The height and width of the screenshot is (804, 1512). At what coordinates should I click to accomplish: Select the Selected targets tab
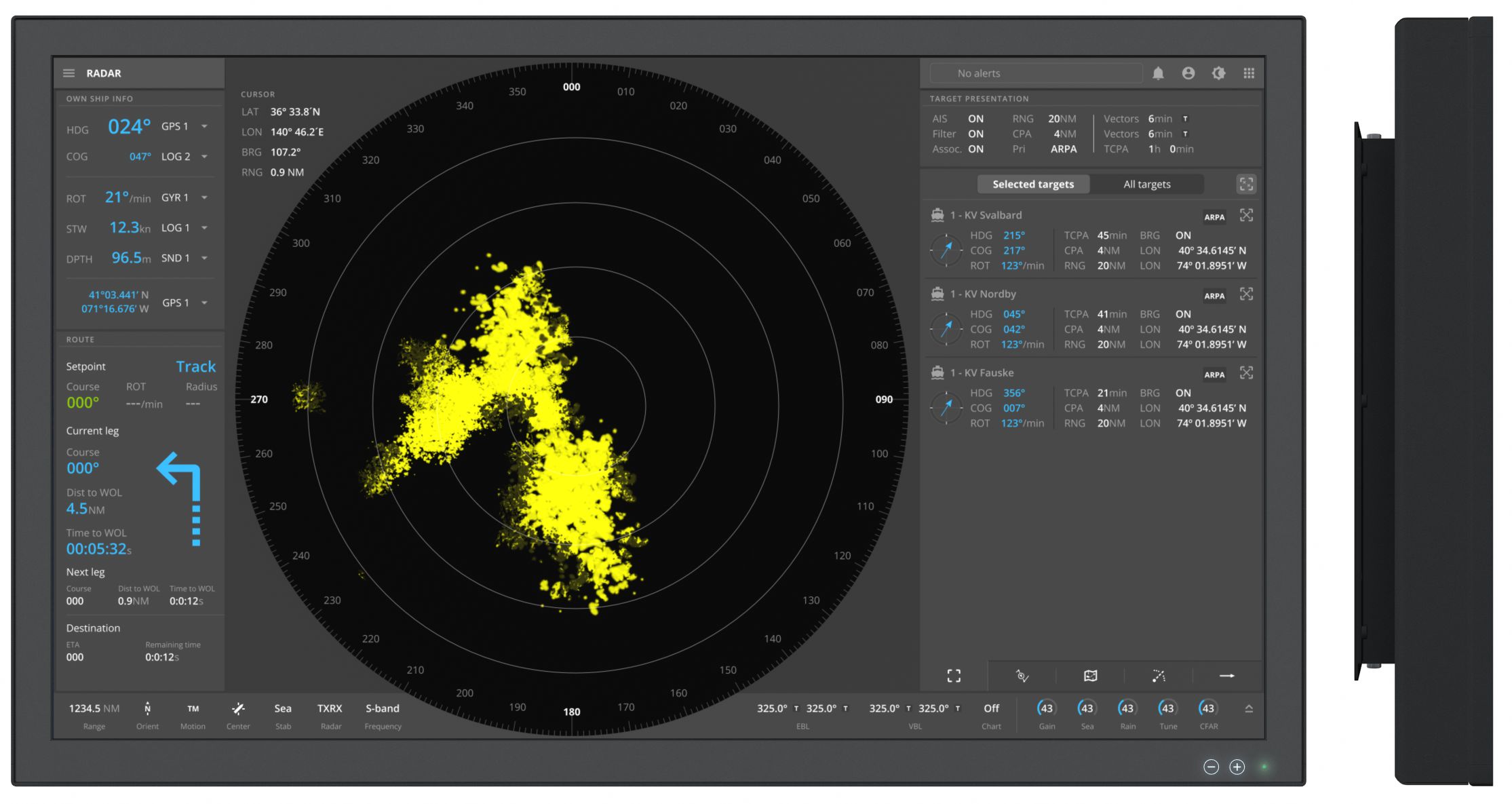[1033, 185]
